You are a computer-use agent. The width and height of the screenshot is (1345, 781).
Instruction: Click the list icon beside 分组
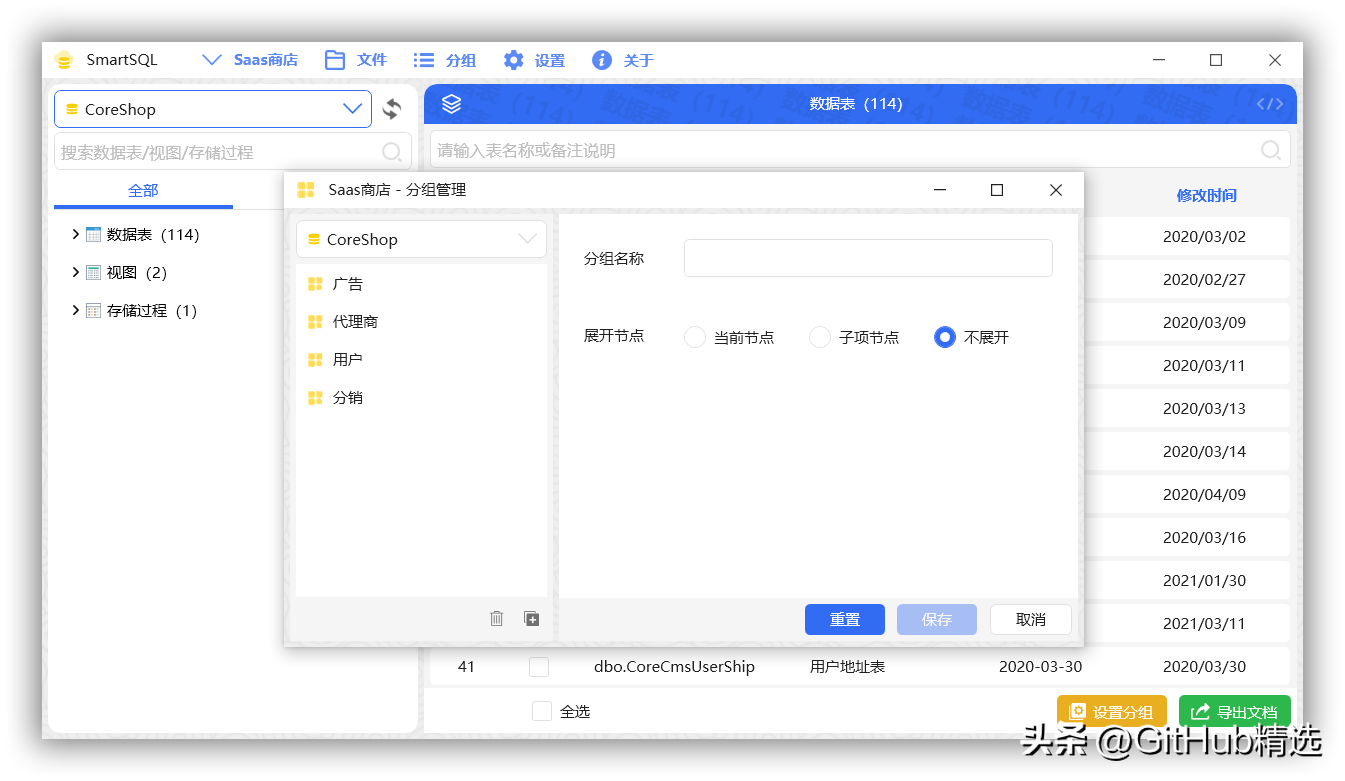point(424,60)
